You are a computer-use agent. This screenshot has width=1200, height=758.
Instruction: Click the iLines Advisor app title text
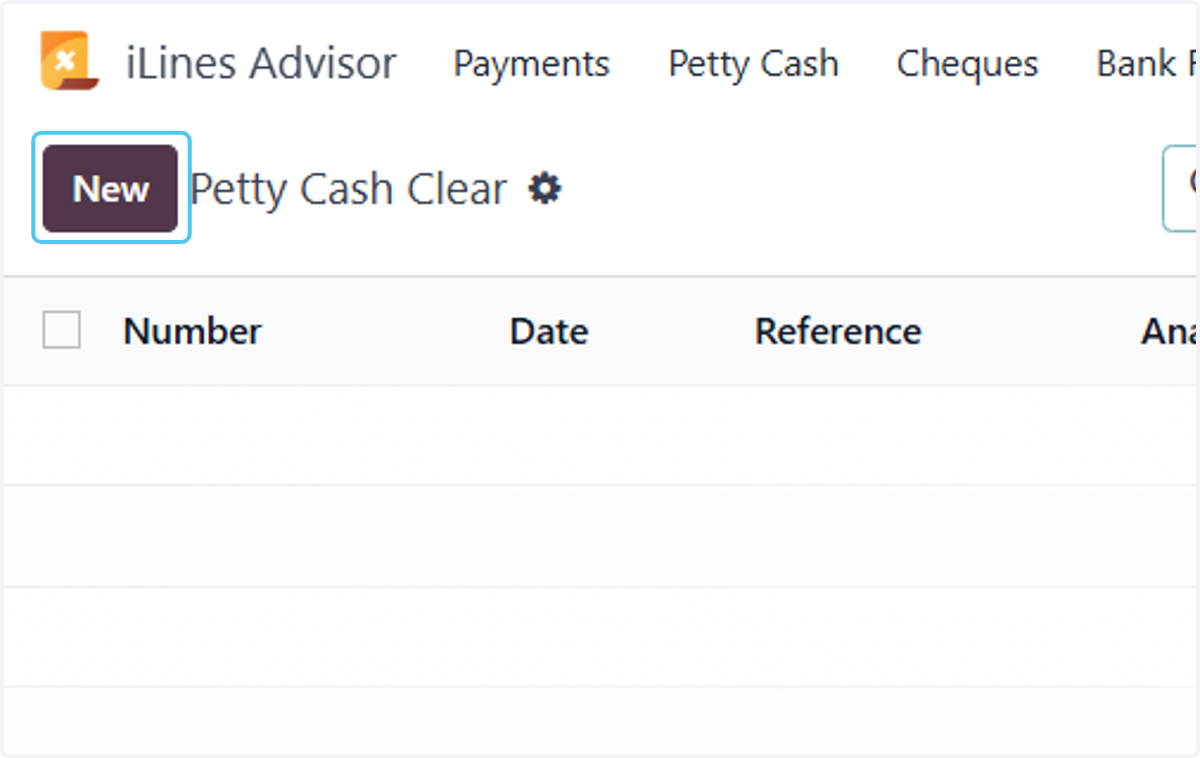coord(261,64)
